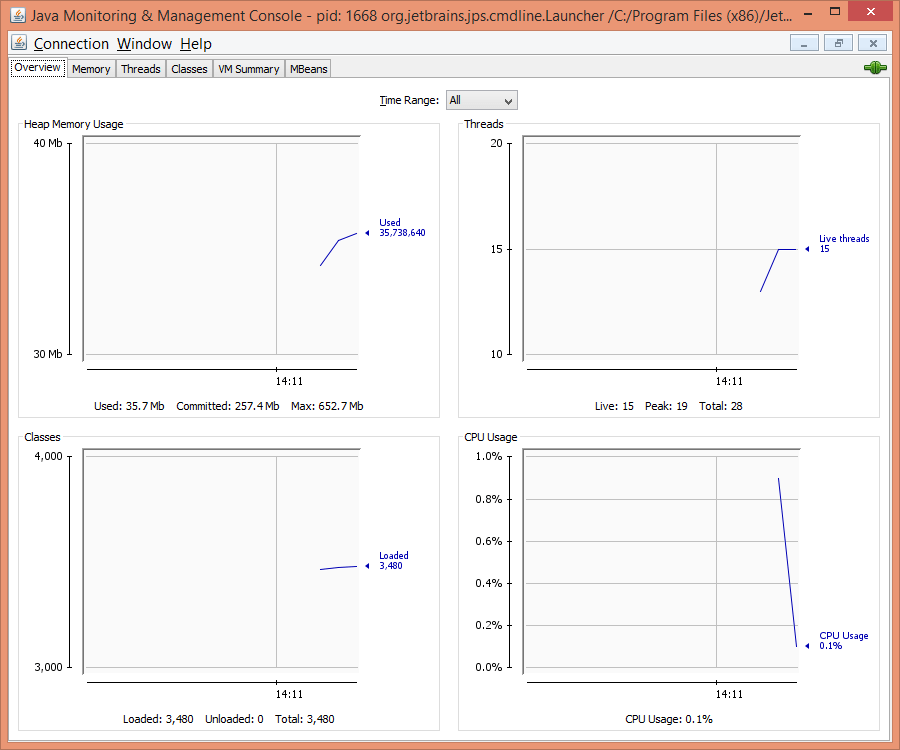Click the 14:11 label under CPU chart
The image size is (900, 750).
click(x=729, y=694)
